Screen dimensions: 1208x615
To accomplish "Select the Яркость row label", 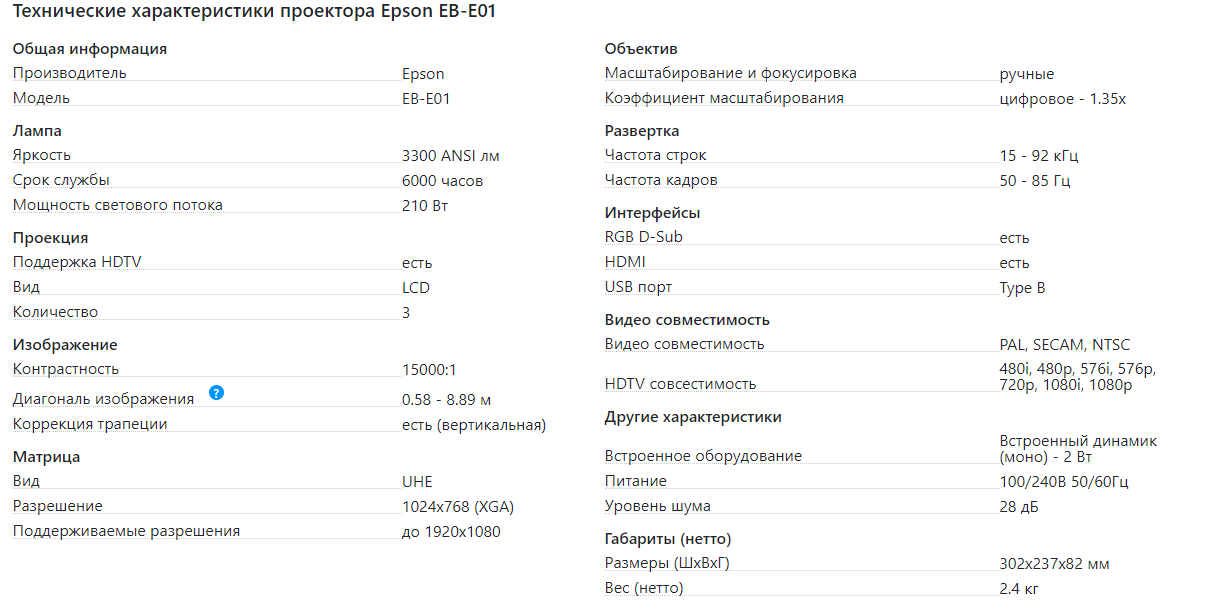I will click(42, 155).
